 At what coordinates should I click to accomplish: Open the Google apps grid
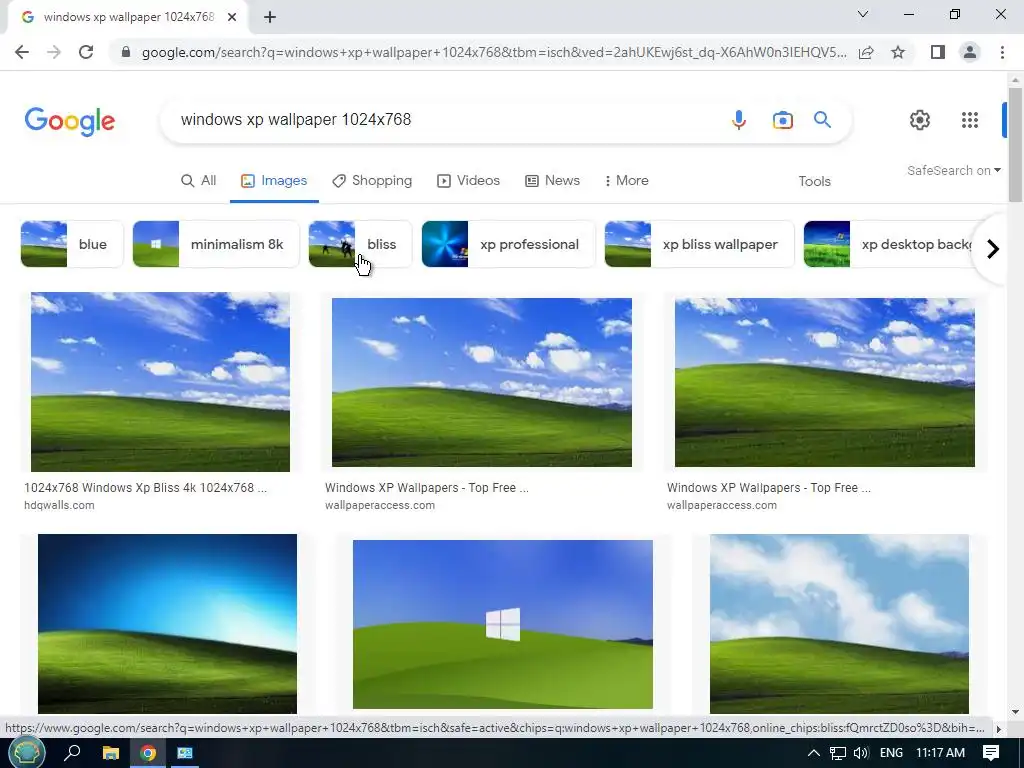[970, 120]
